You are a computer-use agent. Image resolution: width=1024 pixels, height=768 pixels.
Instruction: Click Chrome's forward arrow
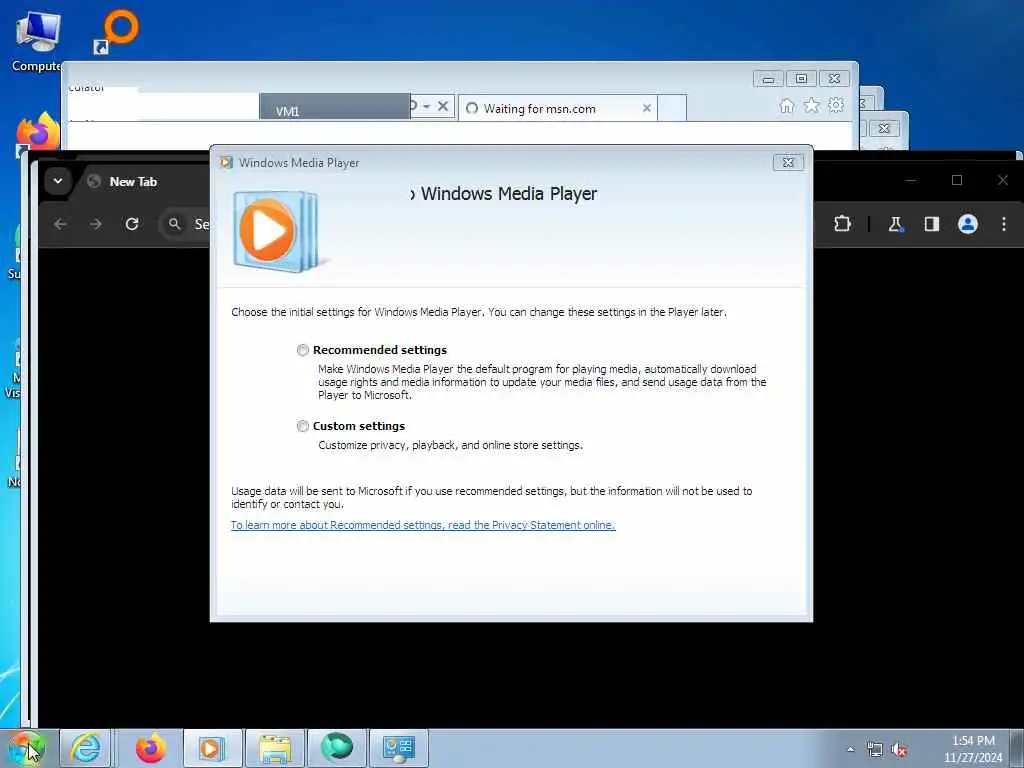coord(96,224)
